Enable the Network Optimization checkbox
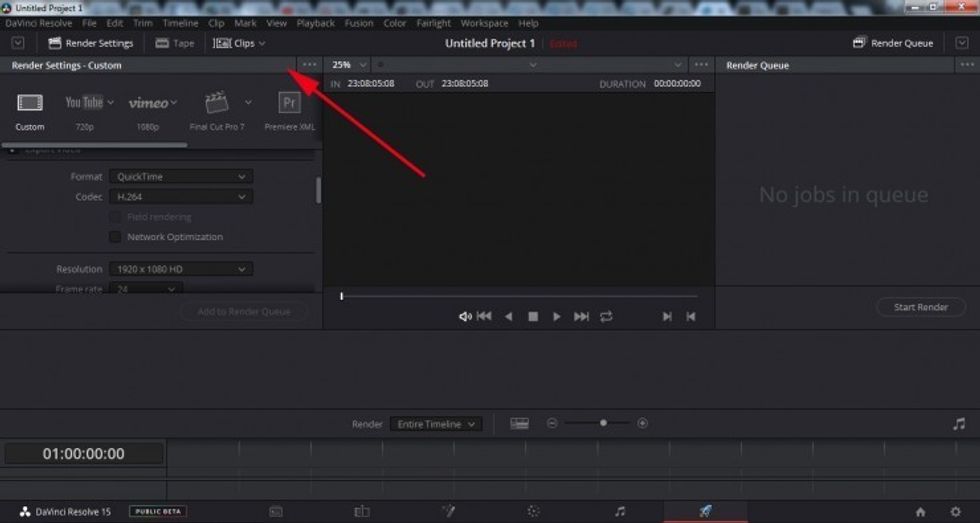 (115, 237)
